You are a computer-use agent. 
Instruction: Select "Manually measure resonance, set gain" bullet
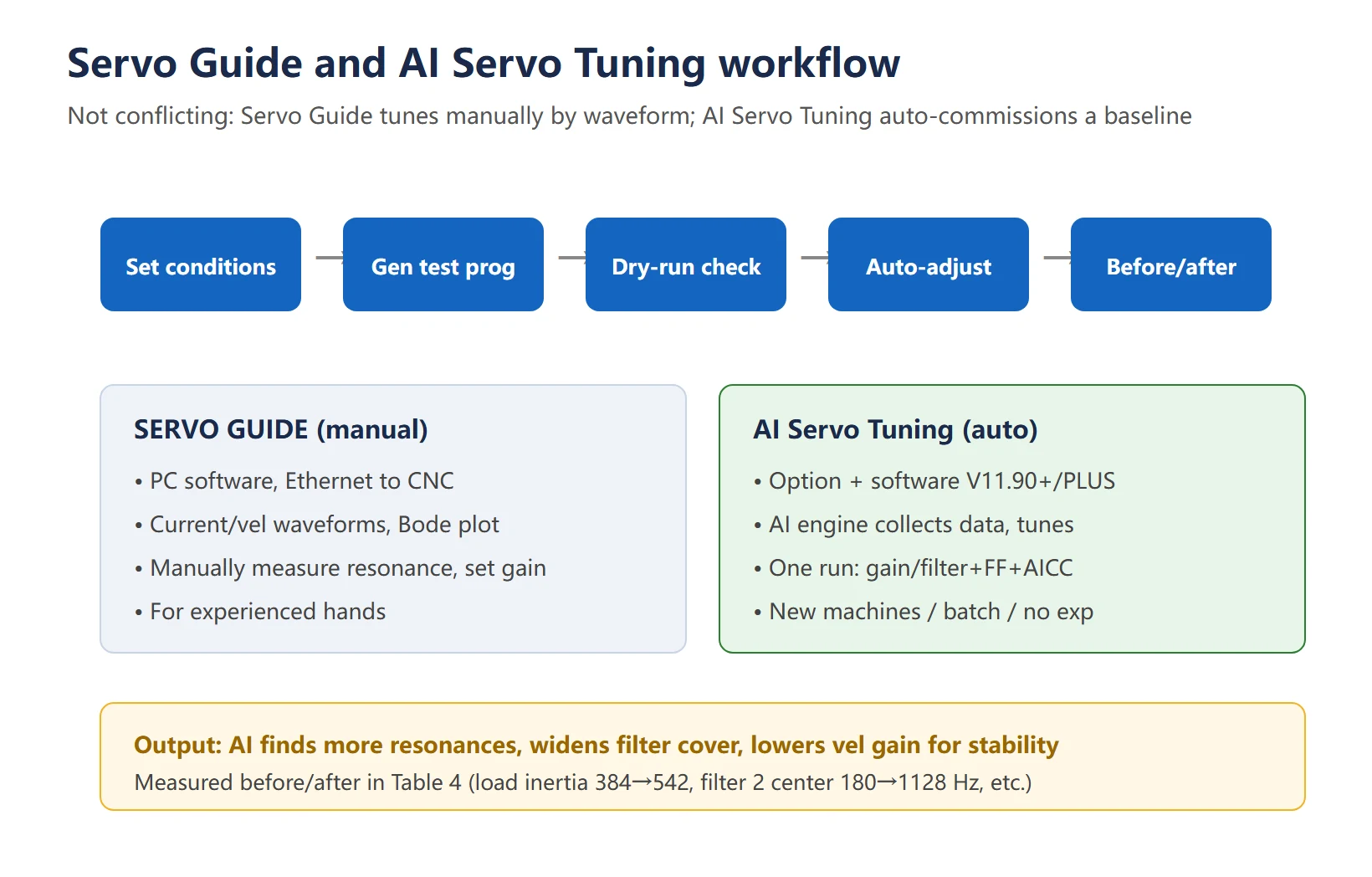pyautogui.click(x=340, y=567)
